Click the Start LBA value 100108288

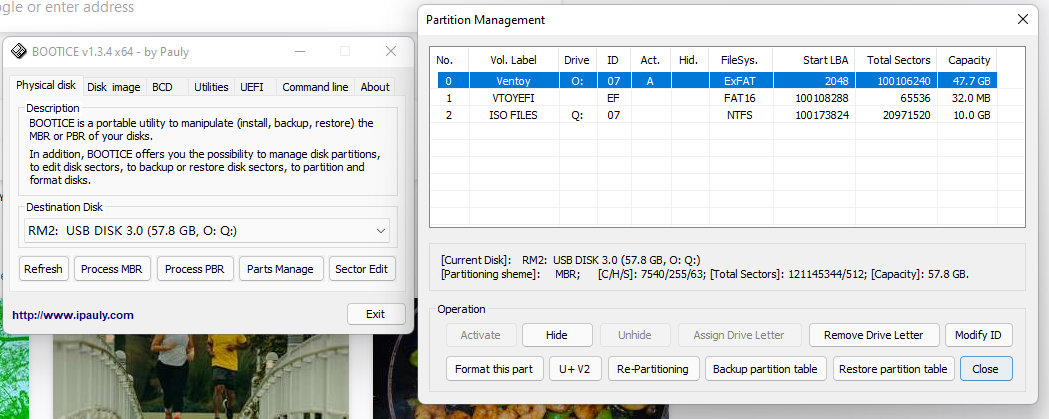pyautogui.click(x=822, y=98)
